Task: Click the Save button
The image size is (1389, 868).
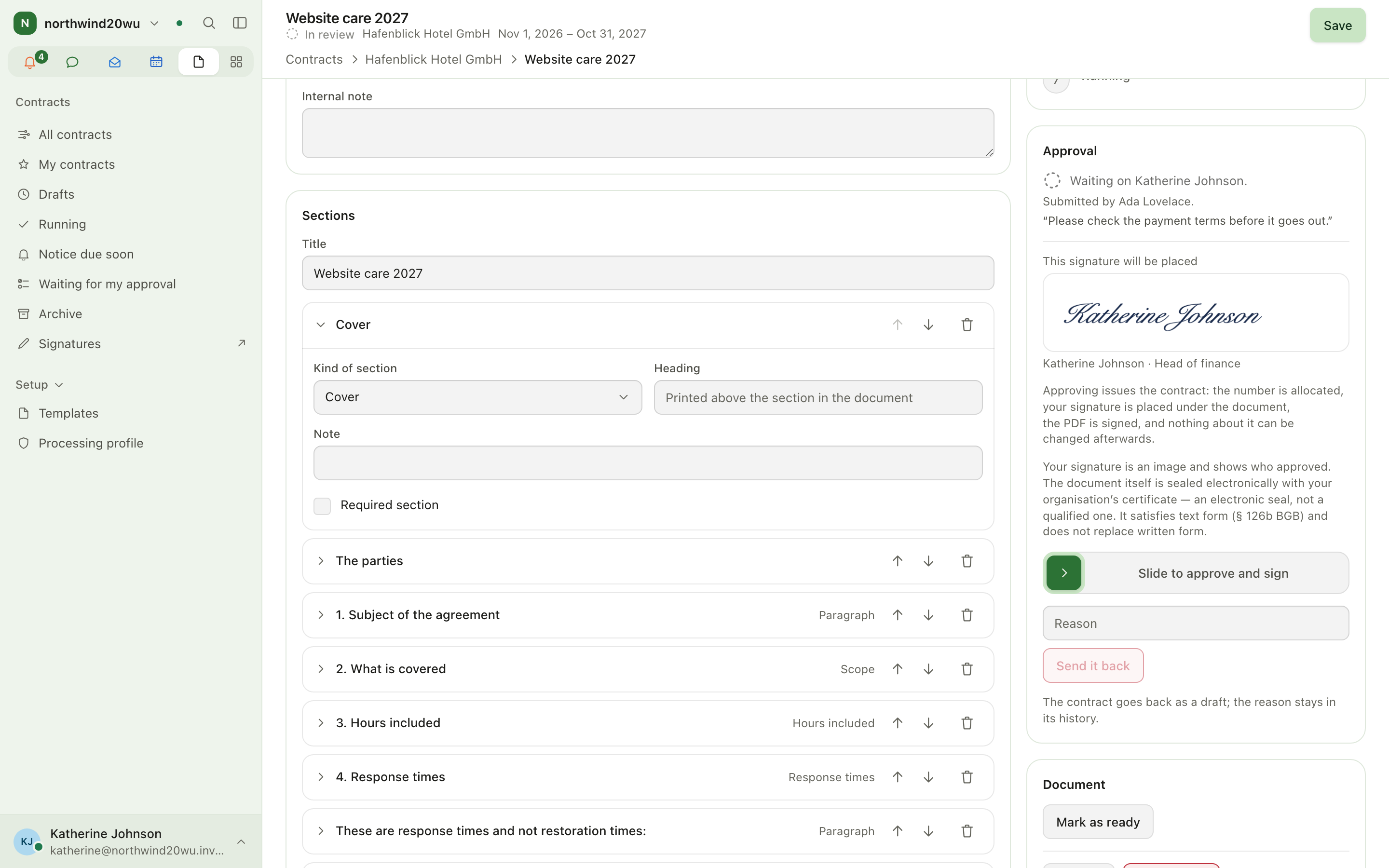Action: pyautogui.click(x=1337, y=25)
